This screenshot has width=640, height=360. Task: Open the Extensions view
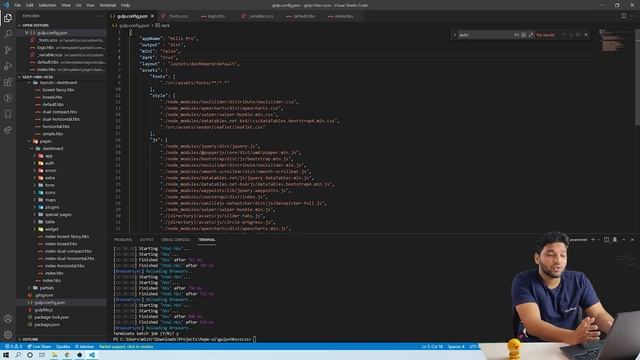(x=8, y=82)
